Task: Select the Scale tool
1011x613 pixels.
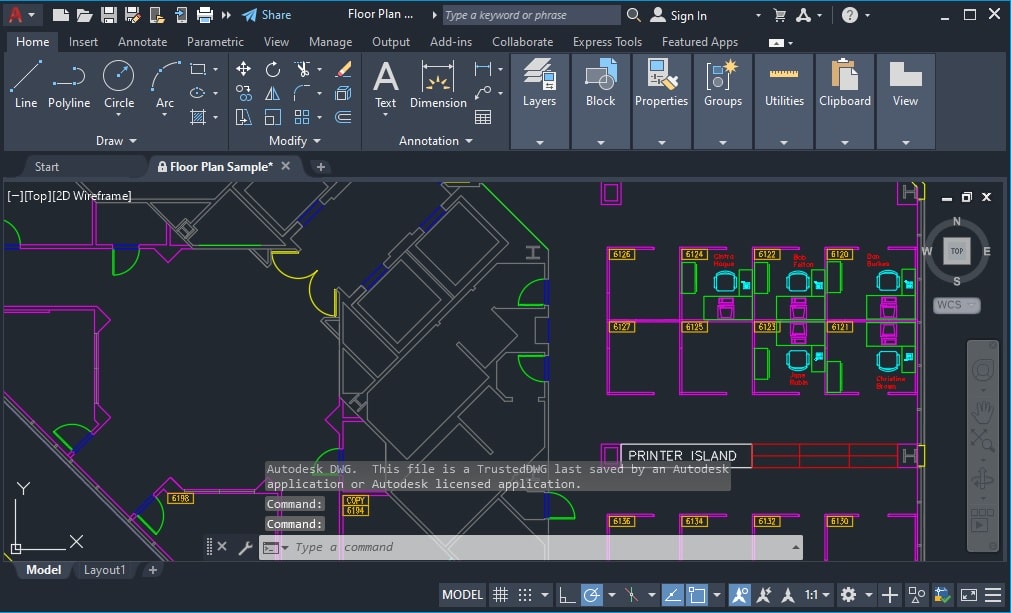Action: pyautogui.click(x=273, y=117)
